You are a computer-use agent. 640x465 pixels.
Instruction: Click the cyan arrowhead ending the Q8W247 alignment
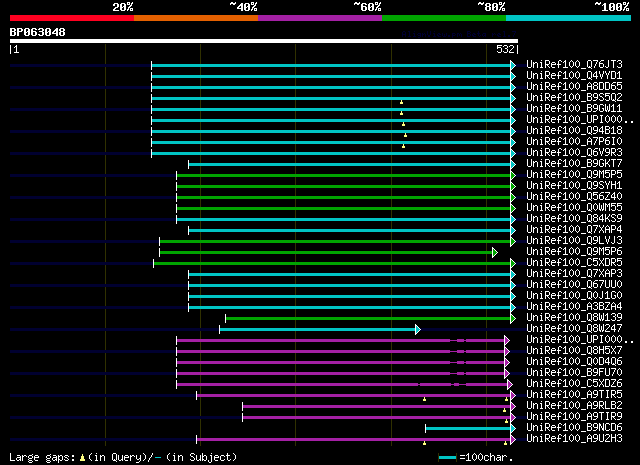pyautogui.click(x=418, y=329)
